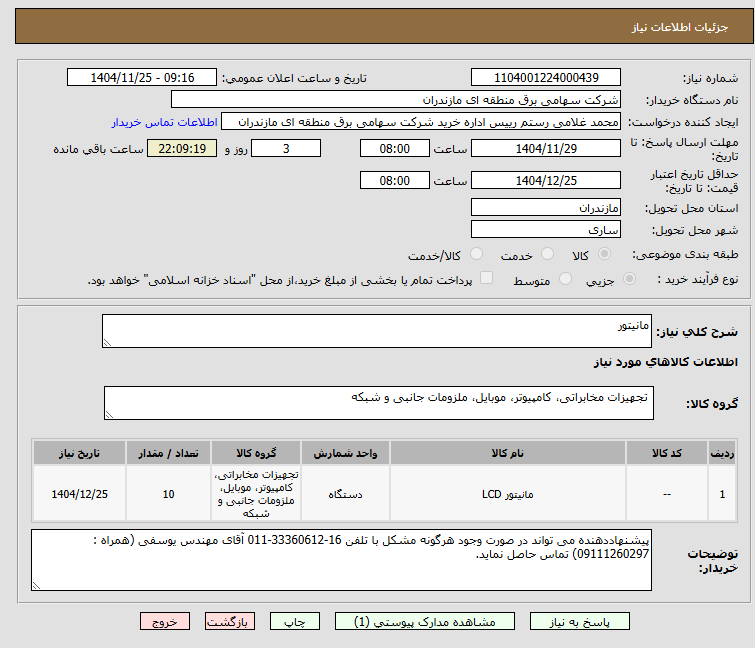Click the remaining days field showing 3
The image size is (755, 648).
point(286,148)
